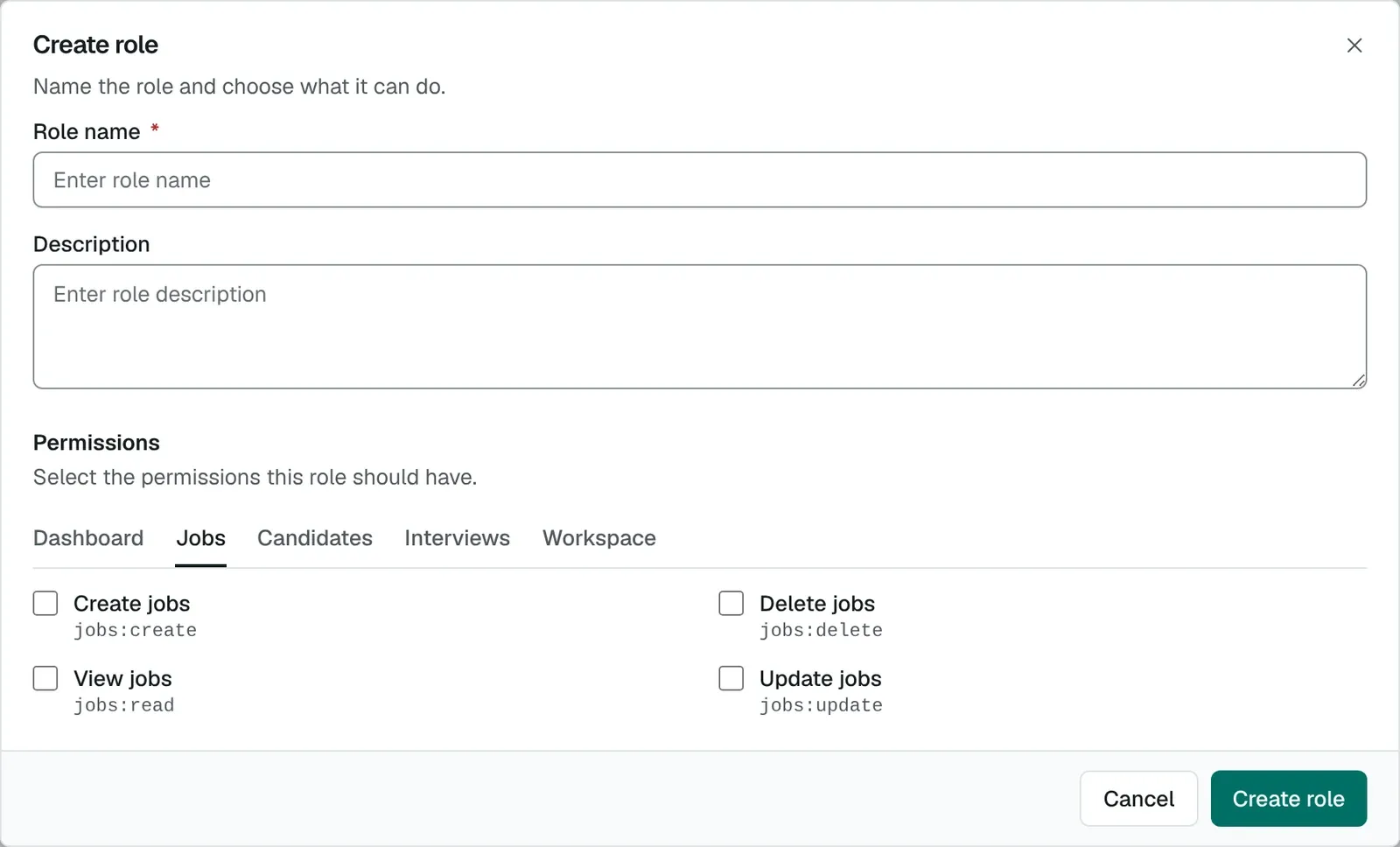The height and width of the screenshot is (847, 1400).
Task: Check the View jobs permission
Action: [45, 678]
